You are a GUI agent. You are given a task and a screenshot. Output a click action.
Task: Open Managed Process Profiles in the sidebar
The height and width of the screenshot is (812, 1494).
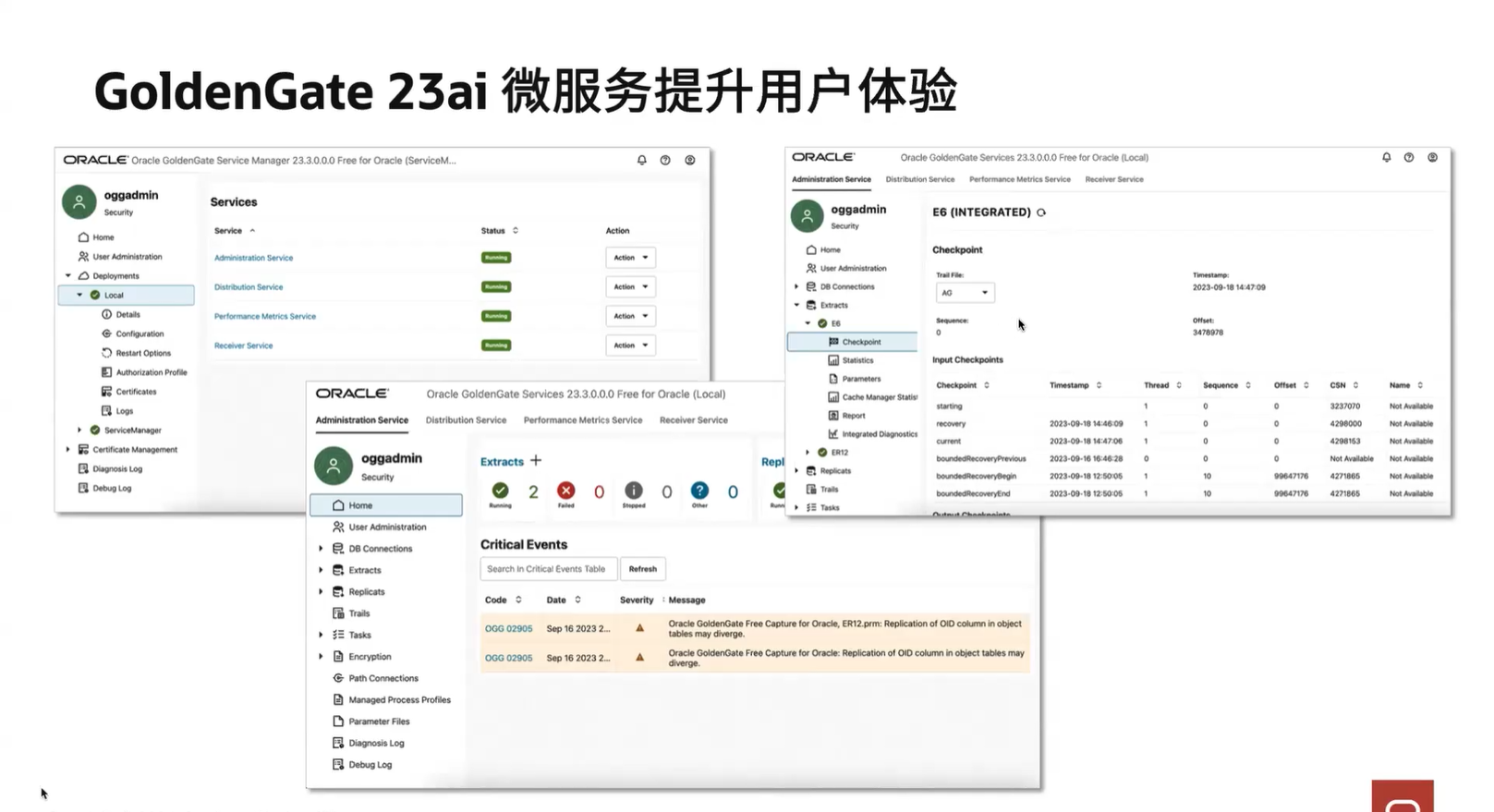click(x=392, y=699)
